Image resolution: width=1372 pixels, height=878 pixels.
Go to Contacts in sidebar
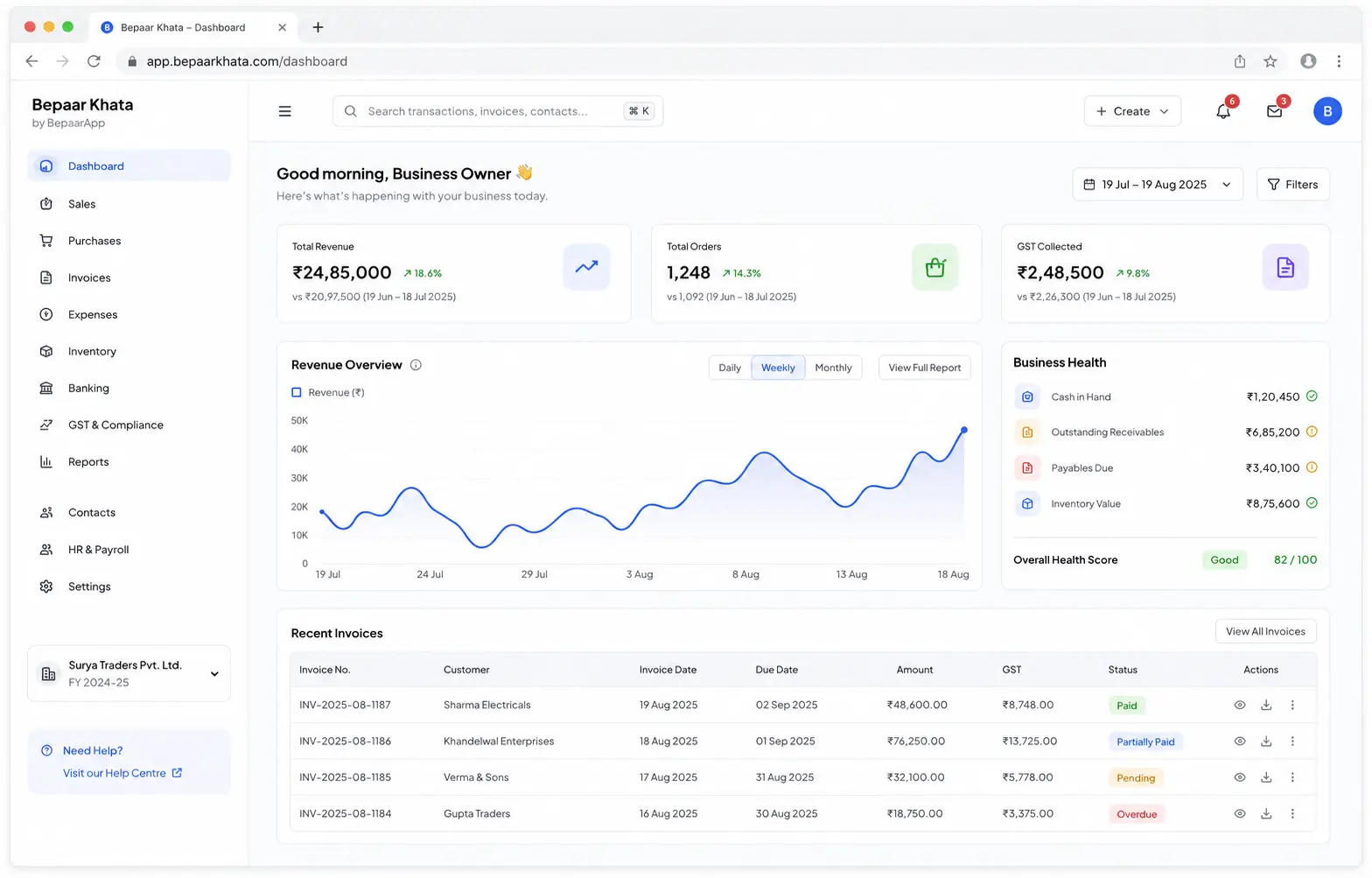[129, 512]
